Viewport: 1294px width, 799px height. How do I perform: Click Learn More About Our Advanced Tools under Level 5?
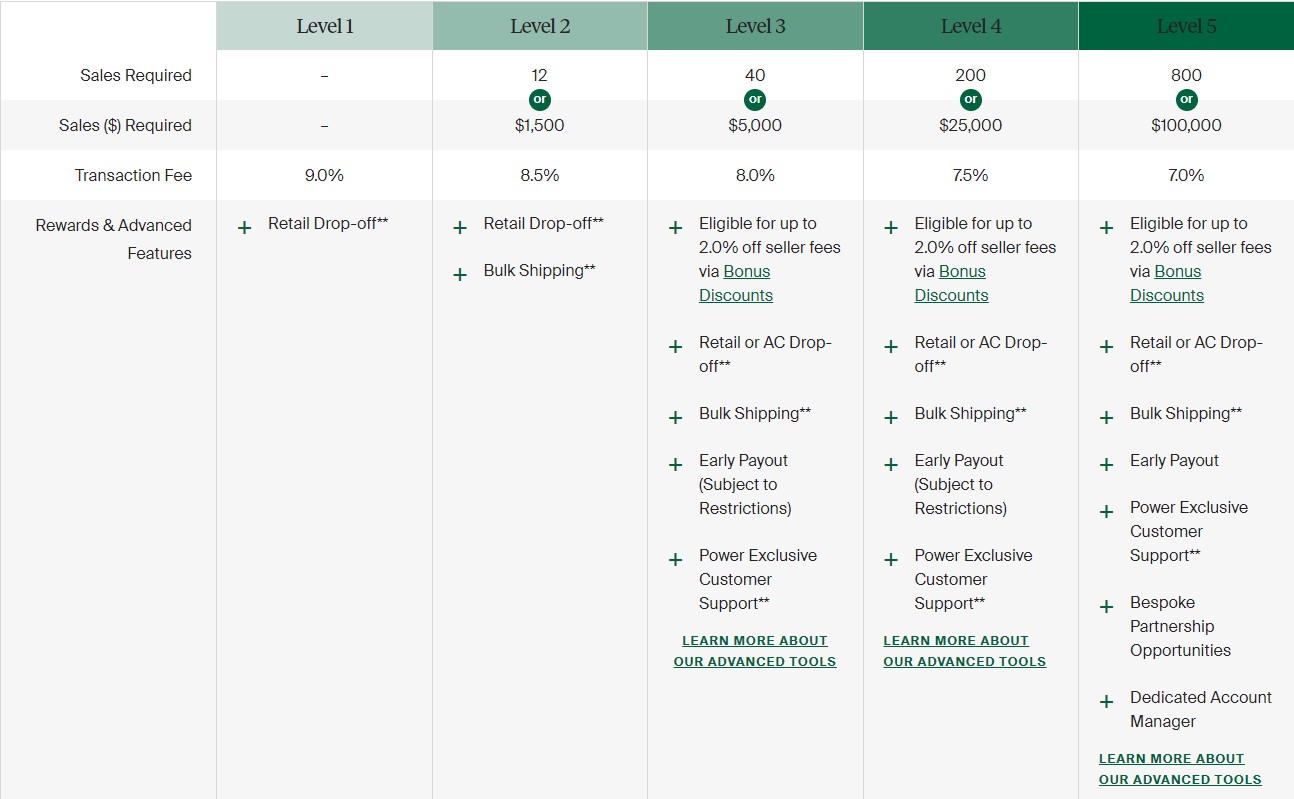1180,769
